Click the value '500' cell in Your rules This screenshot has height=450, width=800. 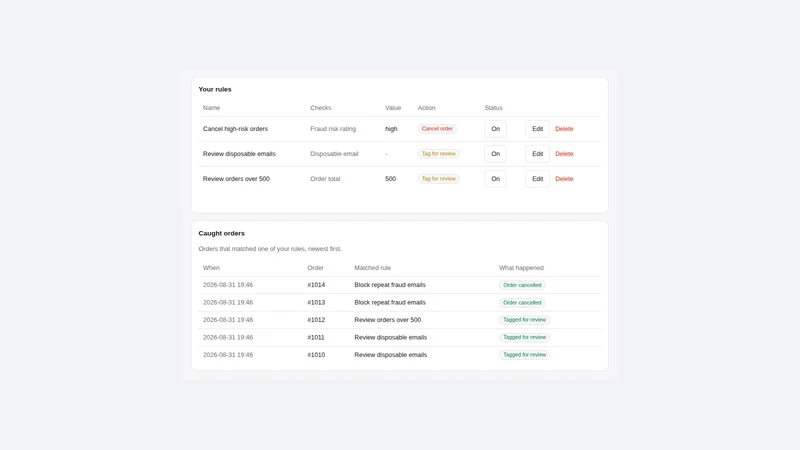(x=390, y=179)
